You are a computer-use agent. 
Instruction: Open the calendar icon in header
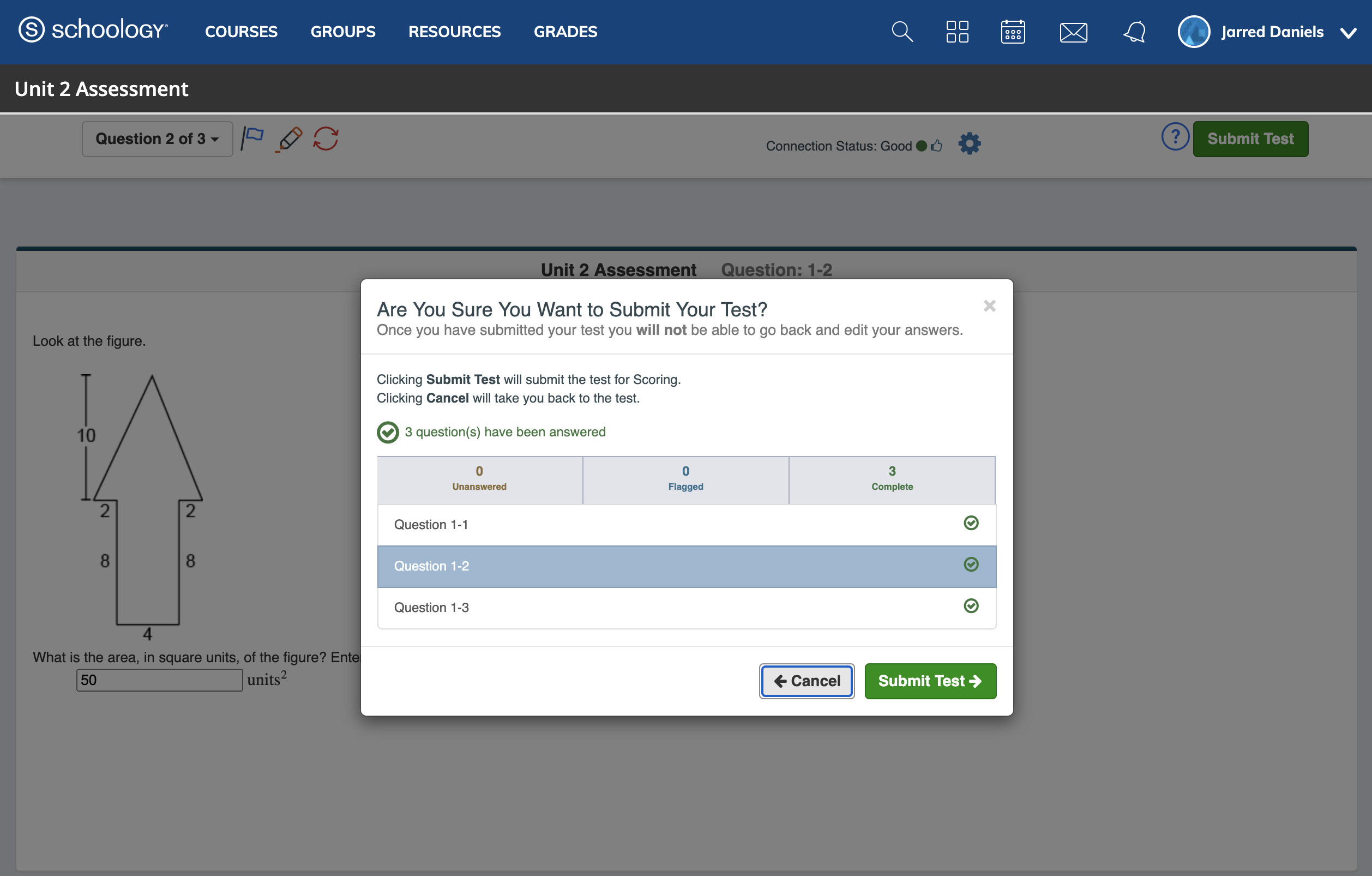[x=1013, y=32]
